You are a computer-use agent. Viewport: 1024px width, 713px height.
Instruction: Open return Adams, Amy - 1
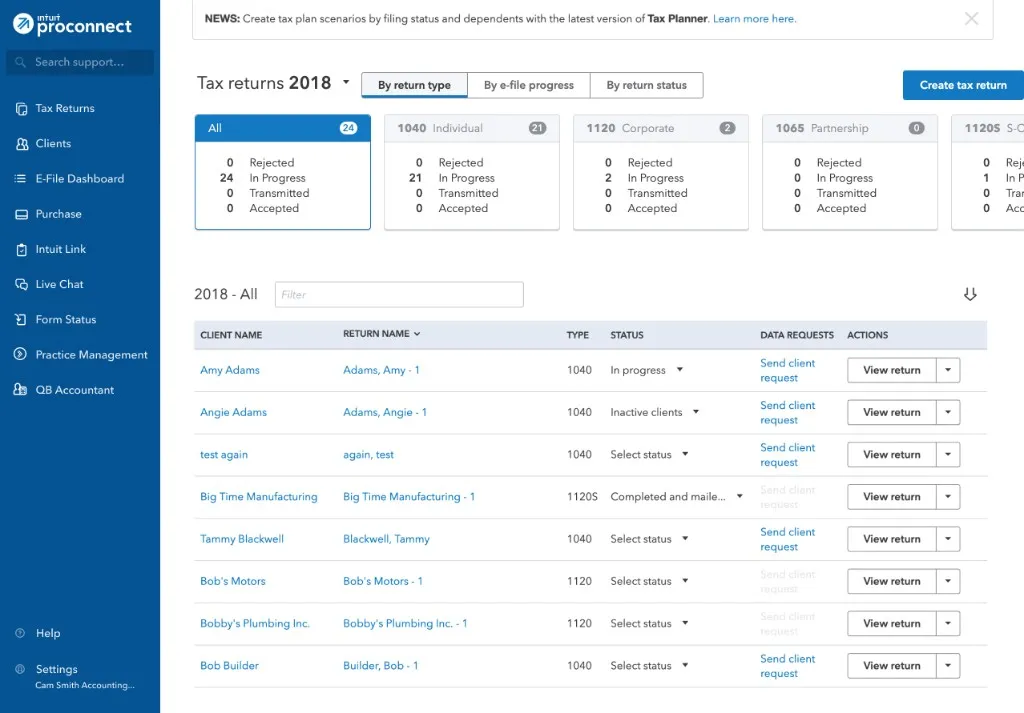pyautogui.click(x=381, y=370)
